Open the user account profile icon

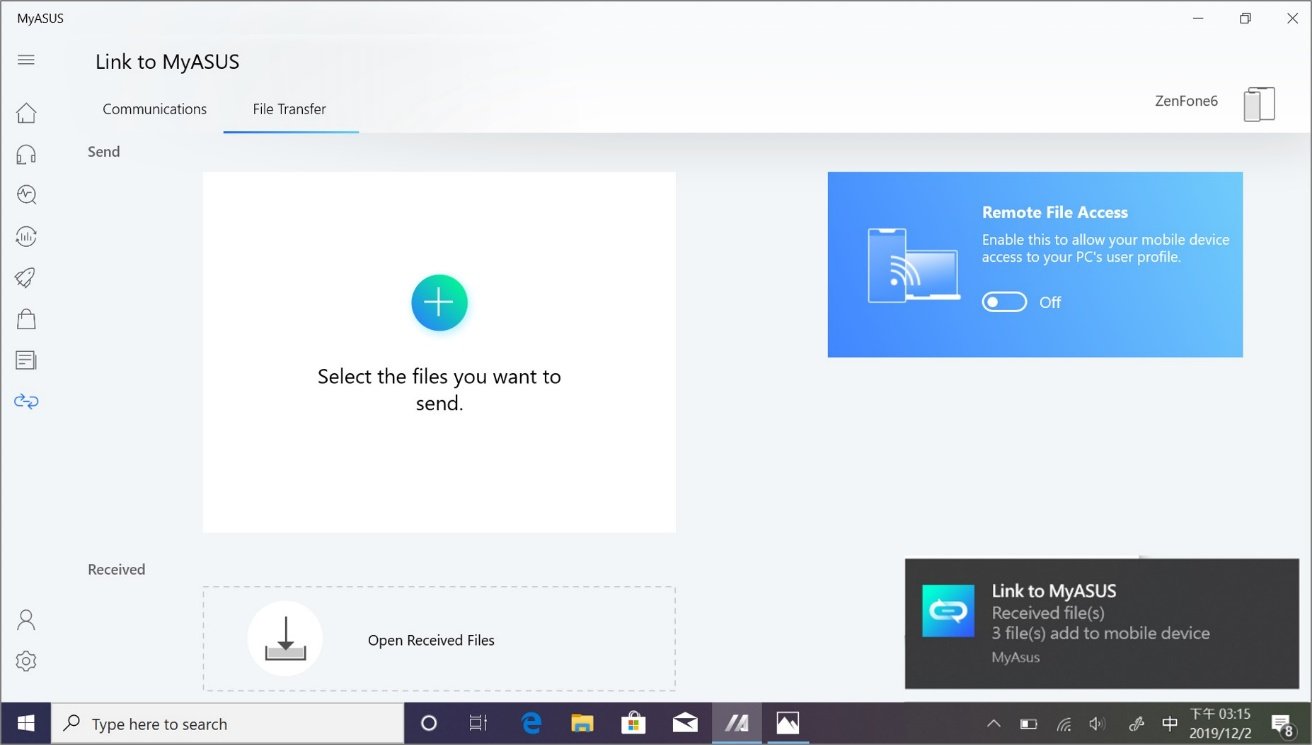[26, 620]
